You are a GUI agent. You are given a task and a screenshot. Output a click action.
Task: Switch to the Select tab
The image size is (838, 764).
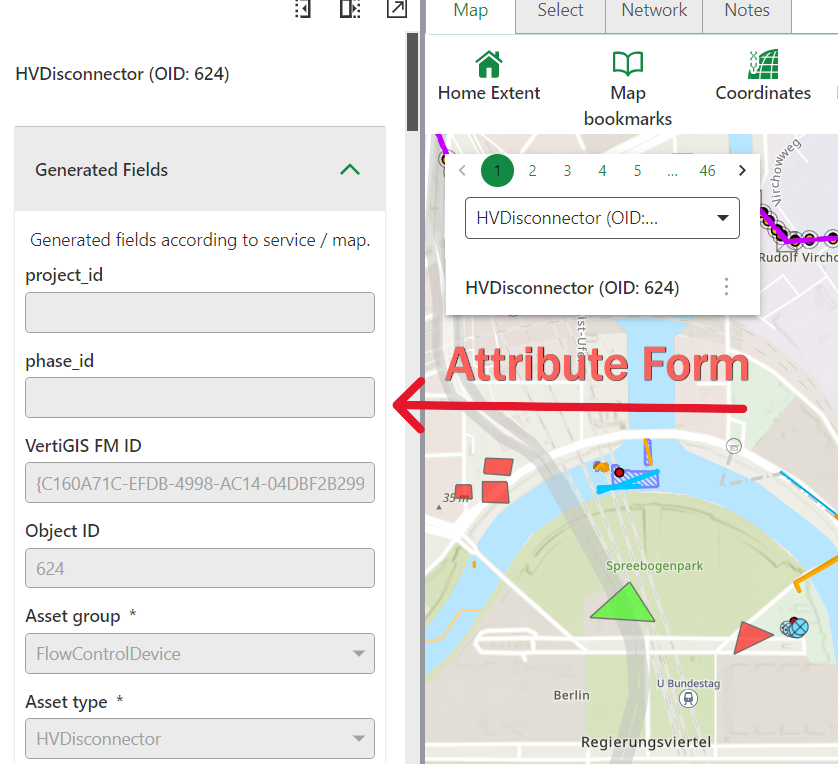tap(559, 10)
